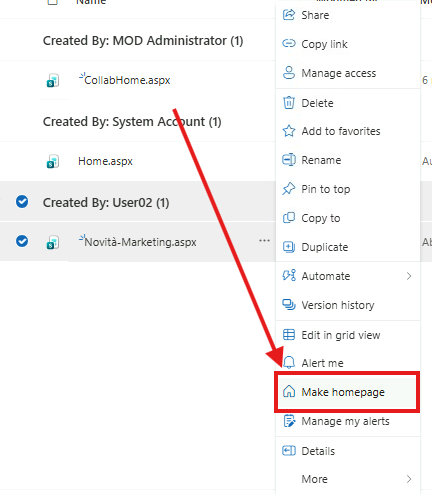This screenshot has width=432, height=494.
Task: Click the Duplicate plus icon
Action: pyautogui.click(x=289, y=247)
